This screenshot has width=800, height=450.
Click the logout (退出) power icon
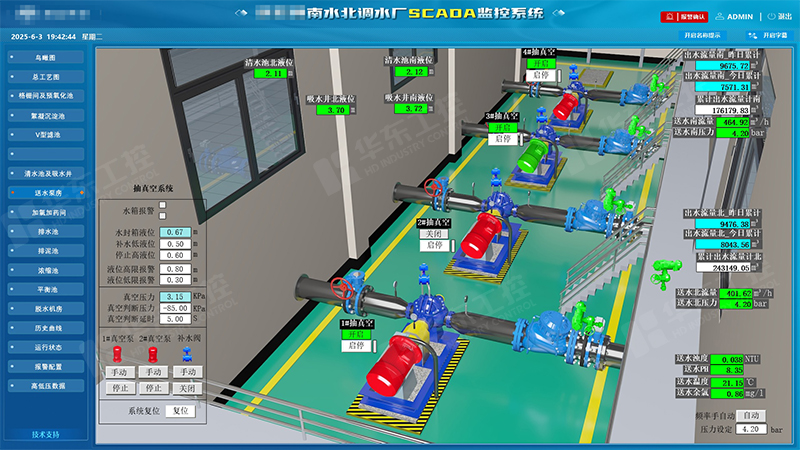click(x=768, y=17)
